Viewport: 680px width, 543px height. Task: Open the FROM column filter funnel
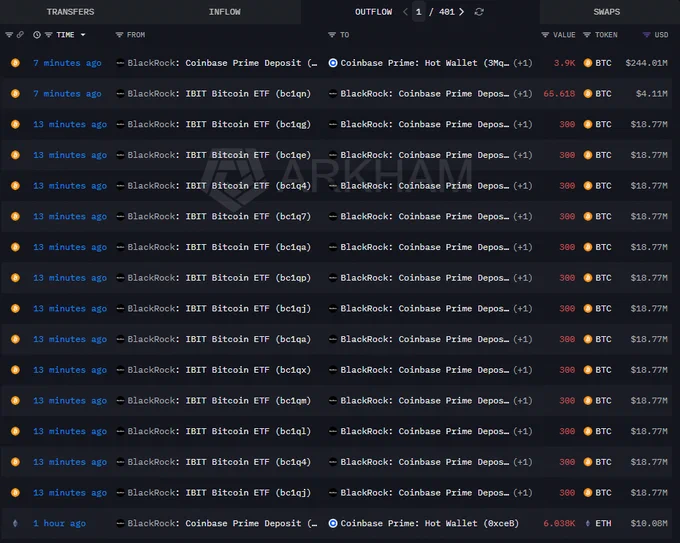pos(119,35)
